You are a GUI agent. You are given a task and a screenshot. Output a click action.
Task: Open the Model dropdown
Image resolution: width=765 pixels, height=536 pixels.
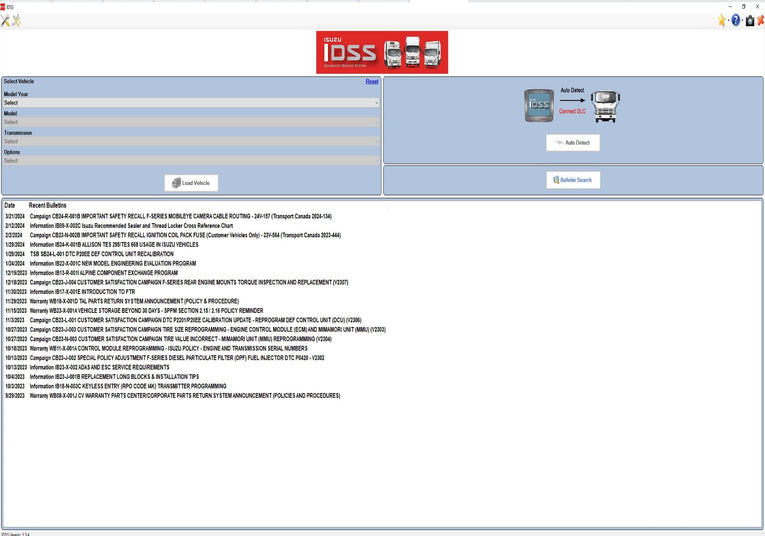tap(191, 122)
